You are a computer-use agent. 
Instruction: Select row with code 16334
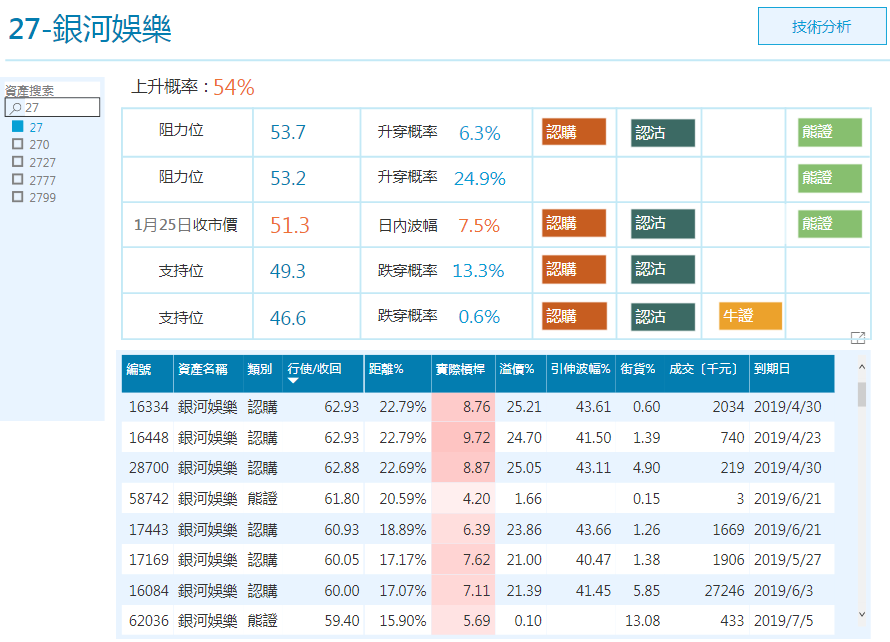pos(478,406)
